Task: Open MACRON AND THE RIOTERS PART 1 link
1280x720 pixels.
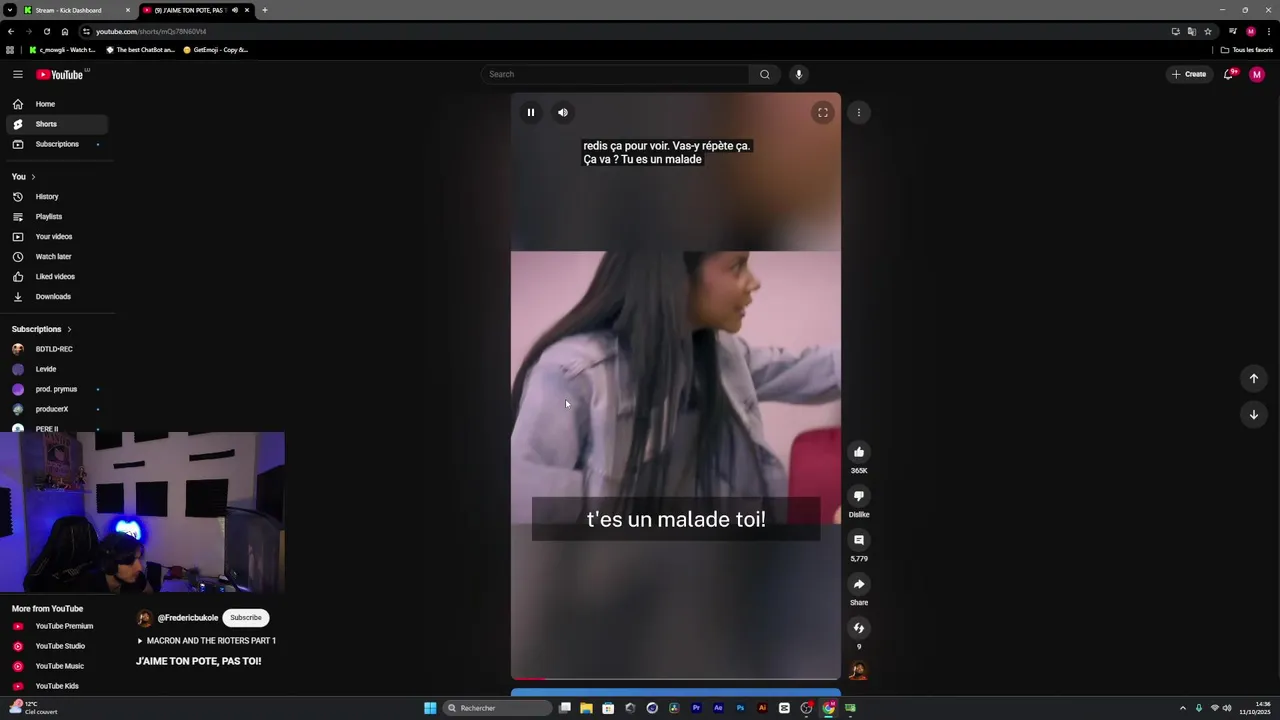Action: click(206, 641)
